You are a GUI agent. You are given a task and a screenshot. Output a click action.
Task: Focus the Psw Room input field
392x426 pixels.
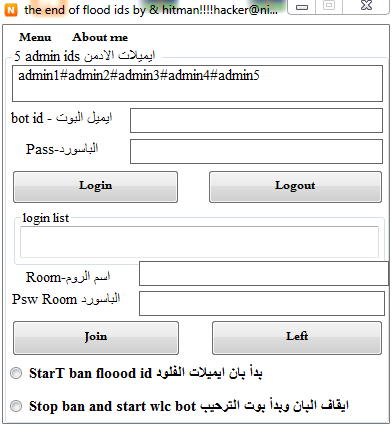pos(262,303)
